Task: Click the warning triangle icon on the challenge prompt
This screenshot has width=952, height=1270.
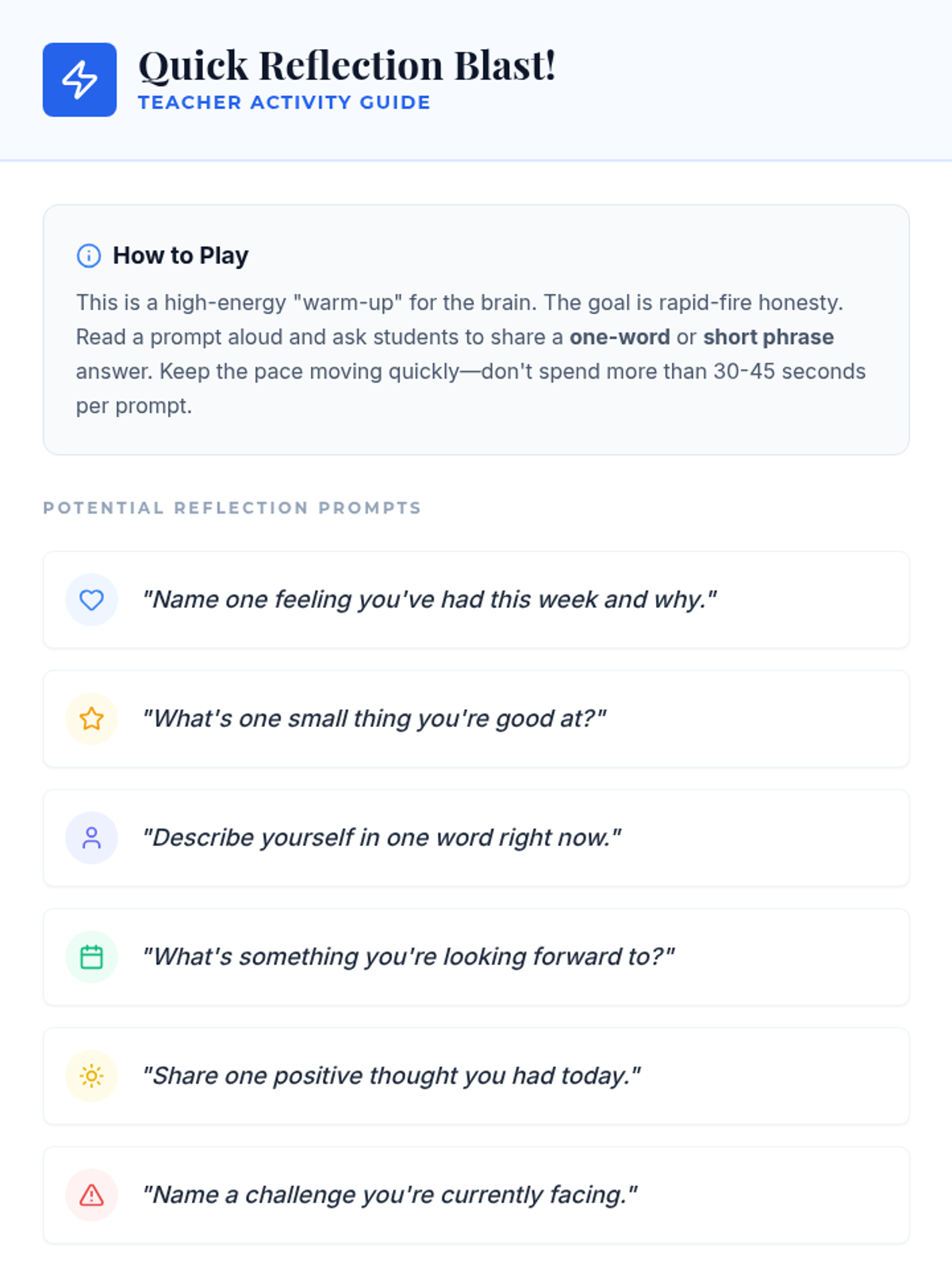Action: click(x=91, y=1195)
